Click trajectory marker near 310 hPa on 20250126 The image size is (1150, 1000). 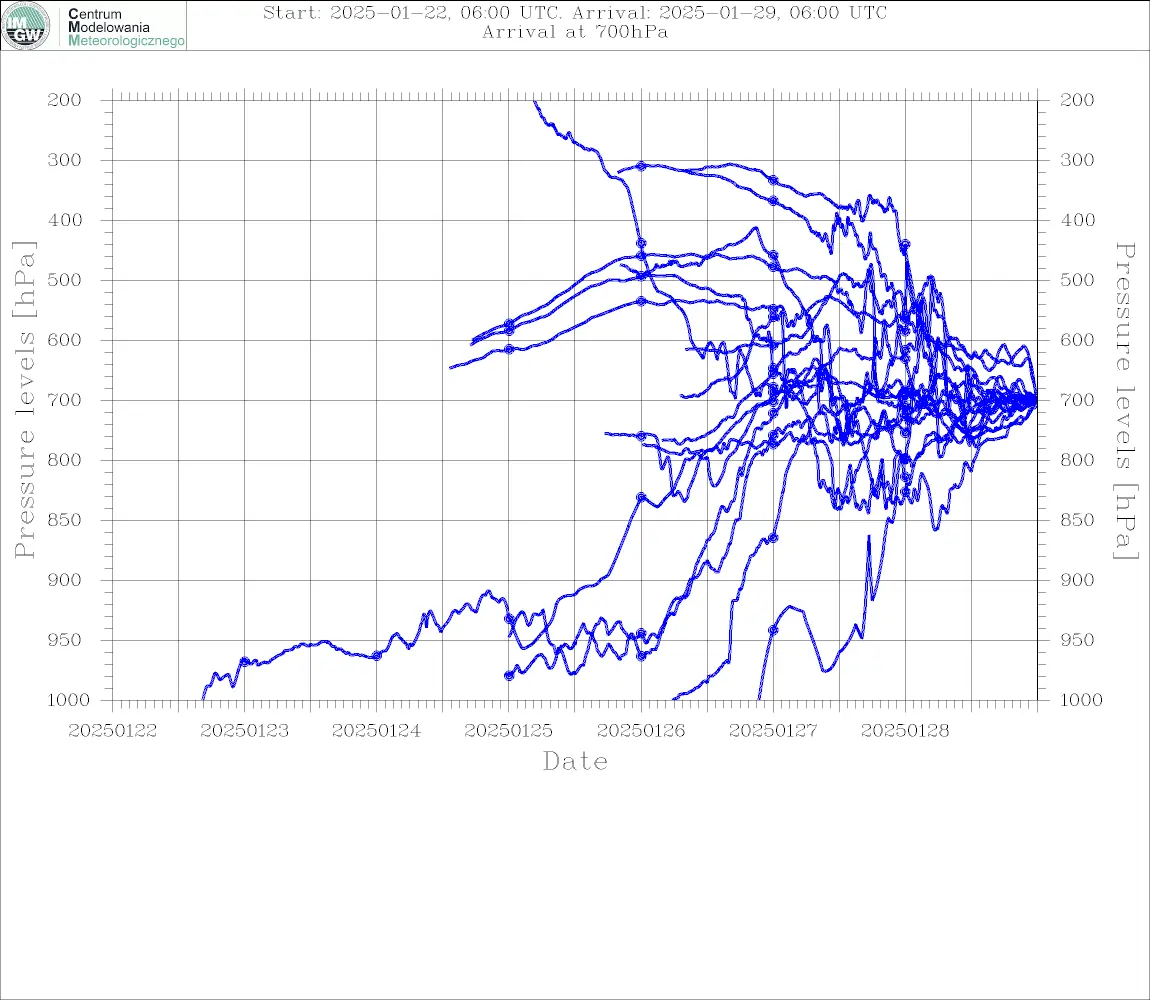coord(641,167)
